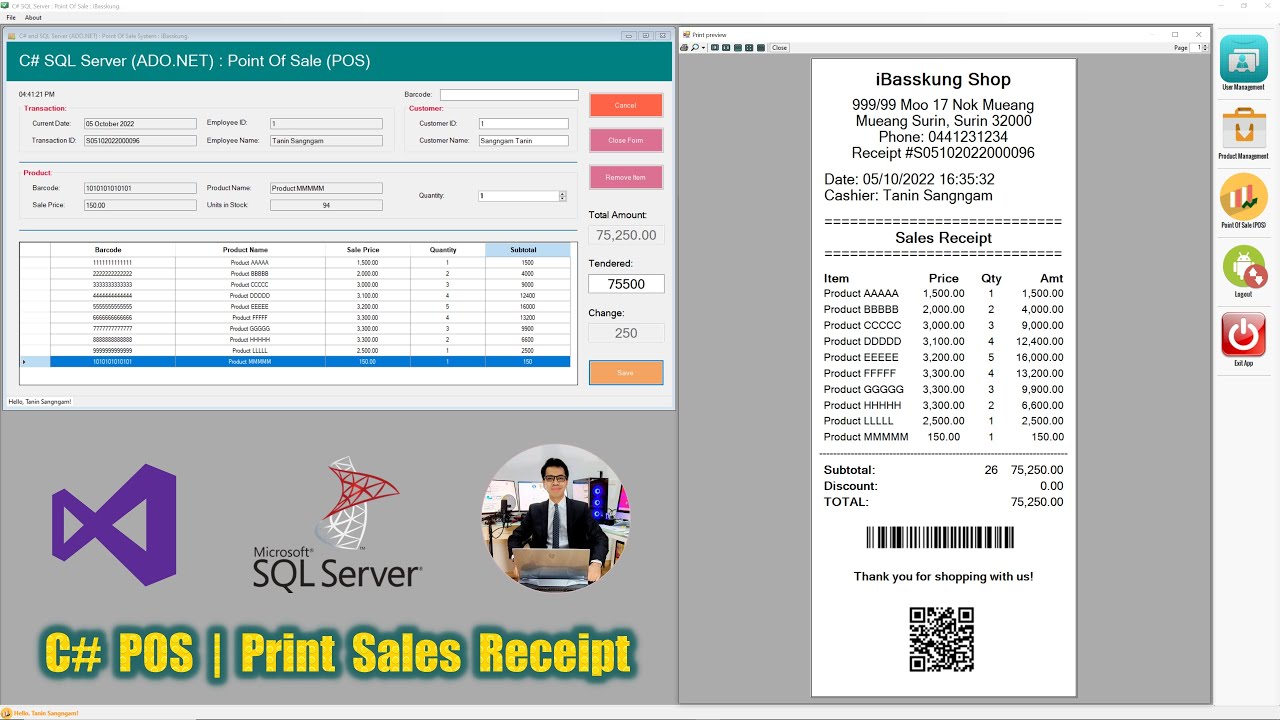Click the Close button in Print preview toolbar
The width and height of the screenshot is (1280, 720).
point(779,47)
